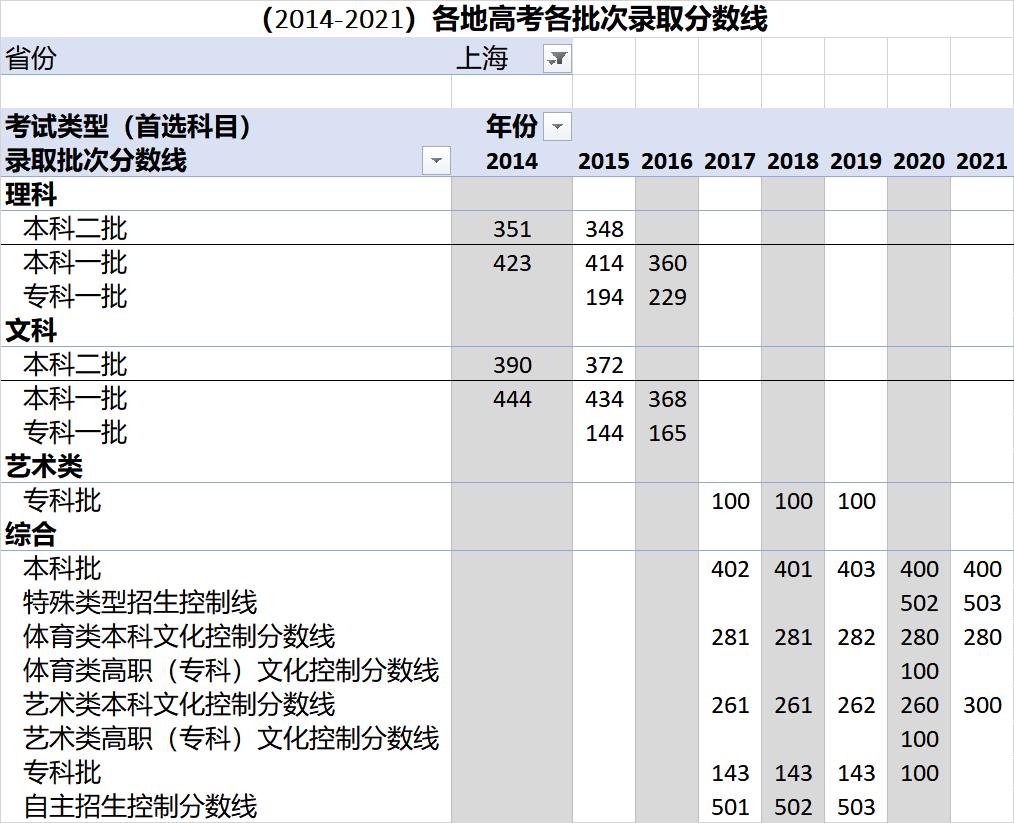1014x823 pixels.
Task: Click the table title (2014-2021)各地高考各批次录取分数线
Action: click(x=507, y=16)
